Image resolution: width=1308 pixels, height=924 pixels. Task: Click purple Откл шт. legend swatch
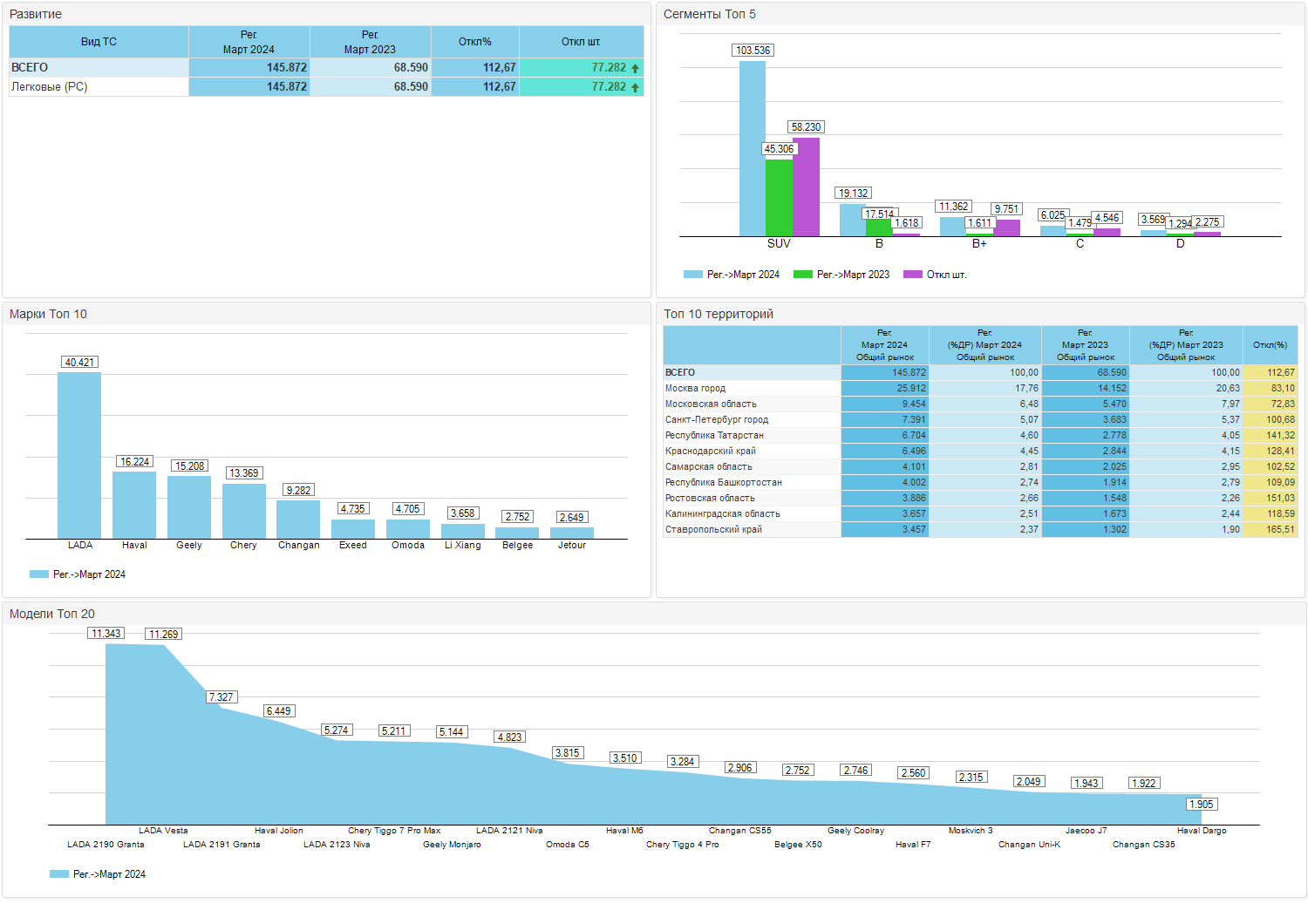click(x=913, y=275)
